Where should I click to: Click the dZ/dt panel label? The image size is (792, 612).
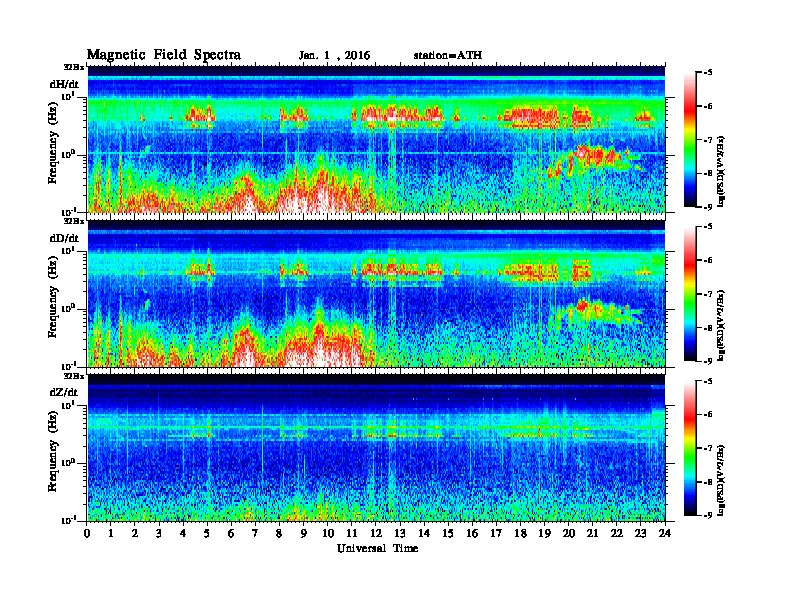(64, 392)
